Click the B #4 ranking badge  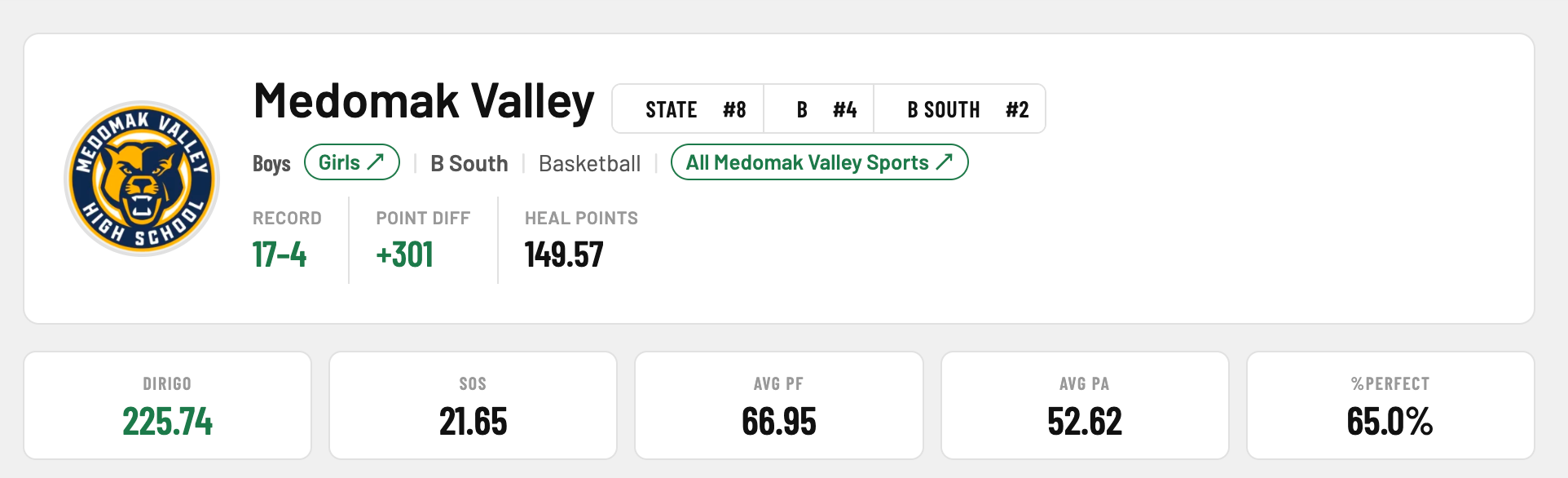pos(819,109)
